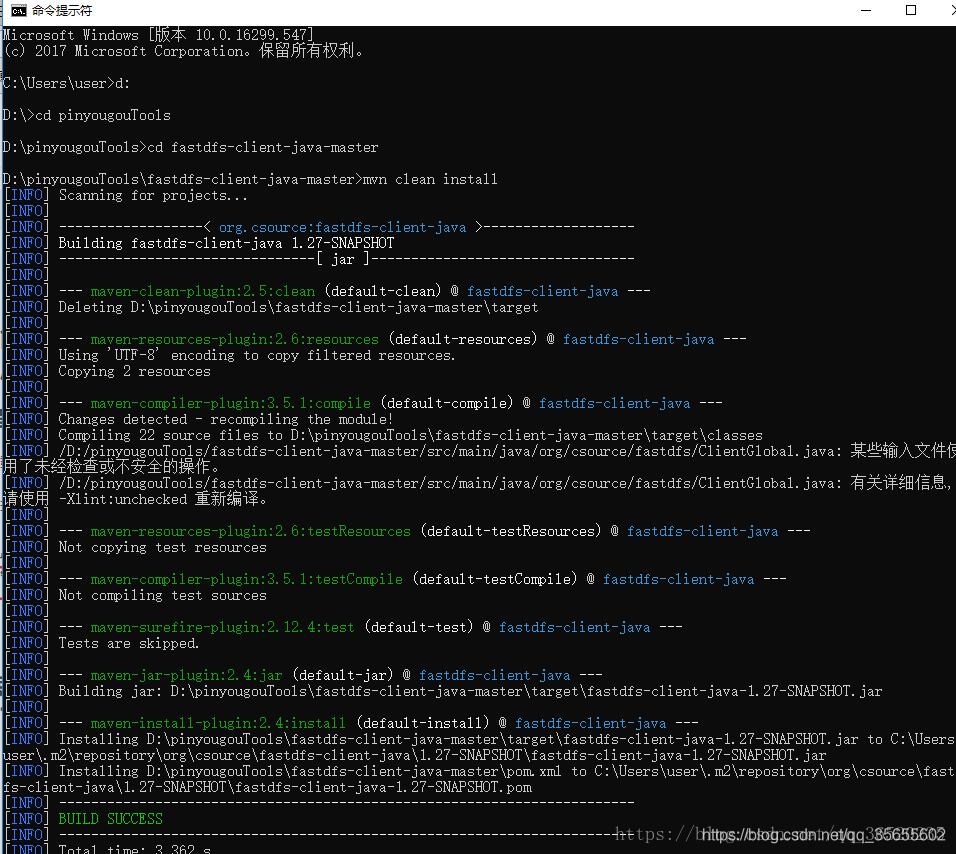Click the Microsoft Windows version line
The height and width of the screenshot is (854, 956).
click(x=159, y=35)
